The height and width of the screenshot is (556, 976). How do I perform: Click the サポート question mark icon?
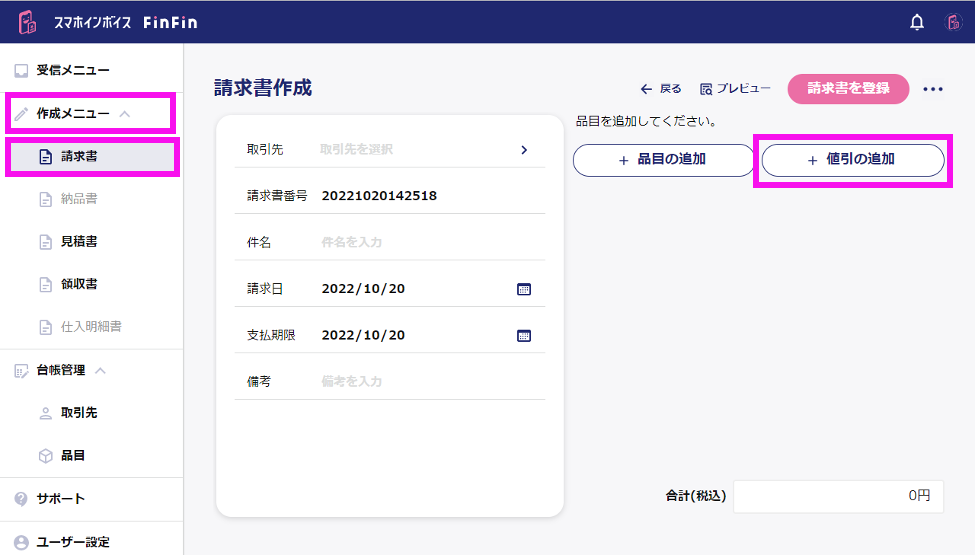tap(21, 499)
